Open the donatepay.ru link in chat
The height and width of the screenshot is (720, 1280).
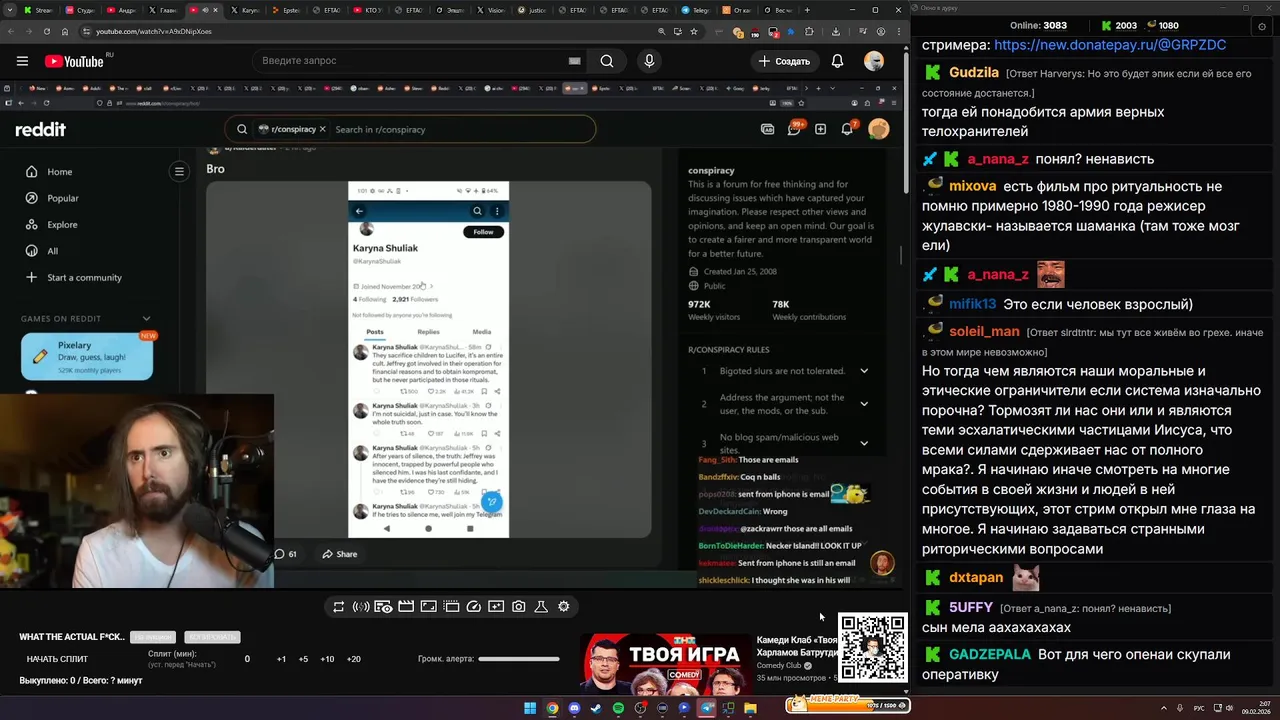pos(1110,45)
